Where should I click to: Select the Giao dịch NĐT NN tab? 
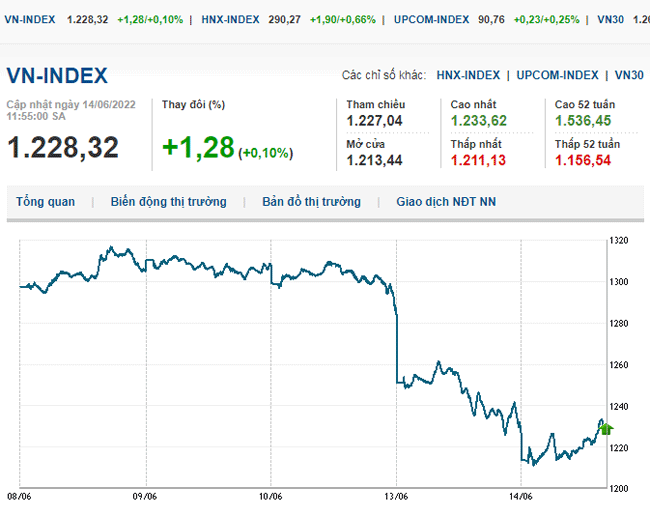pos(446,202)
